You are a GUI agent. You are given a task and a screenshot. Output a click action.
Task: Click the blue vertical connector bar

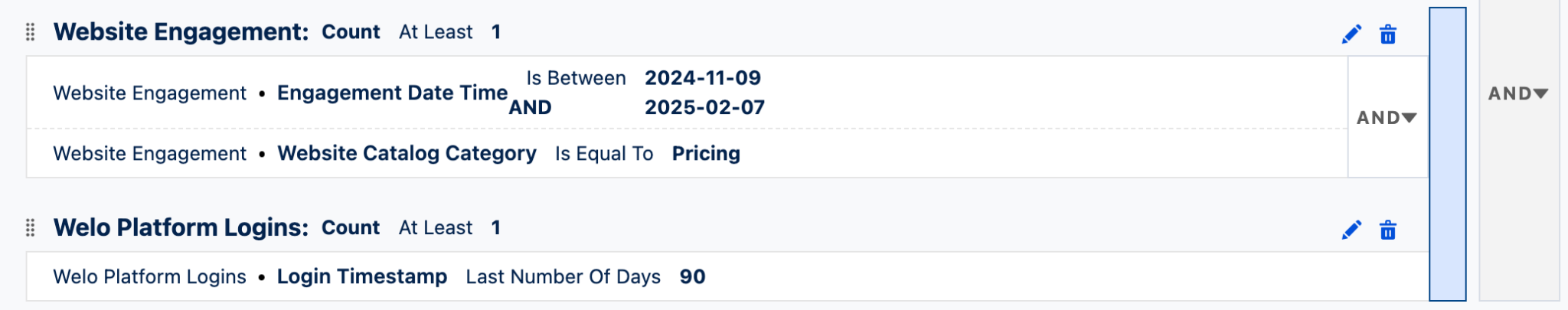point(1447,153)
